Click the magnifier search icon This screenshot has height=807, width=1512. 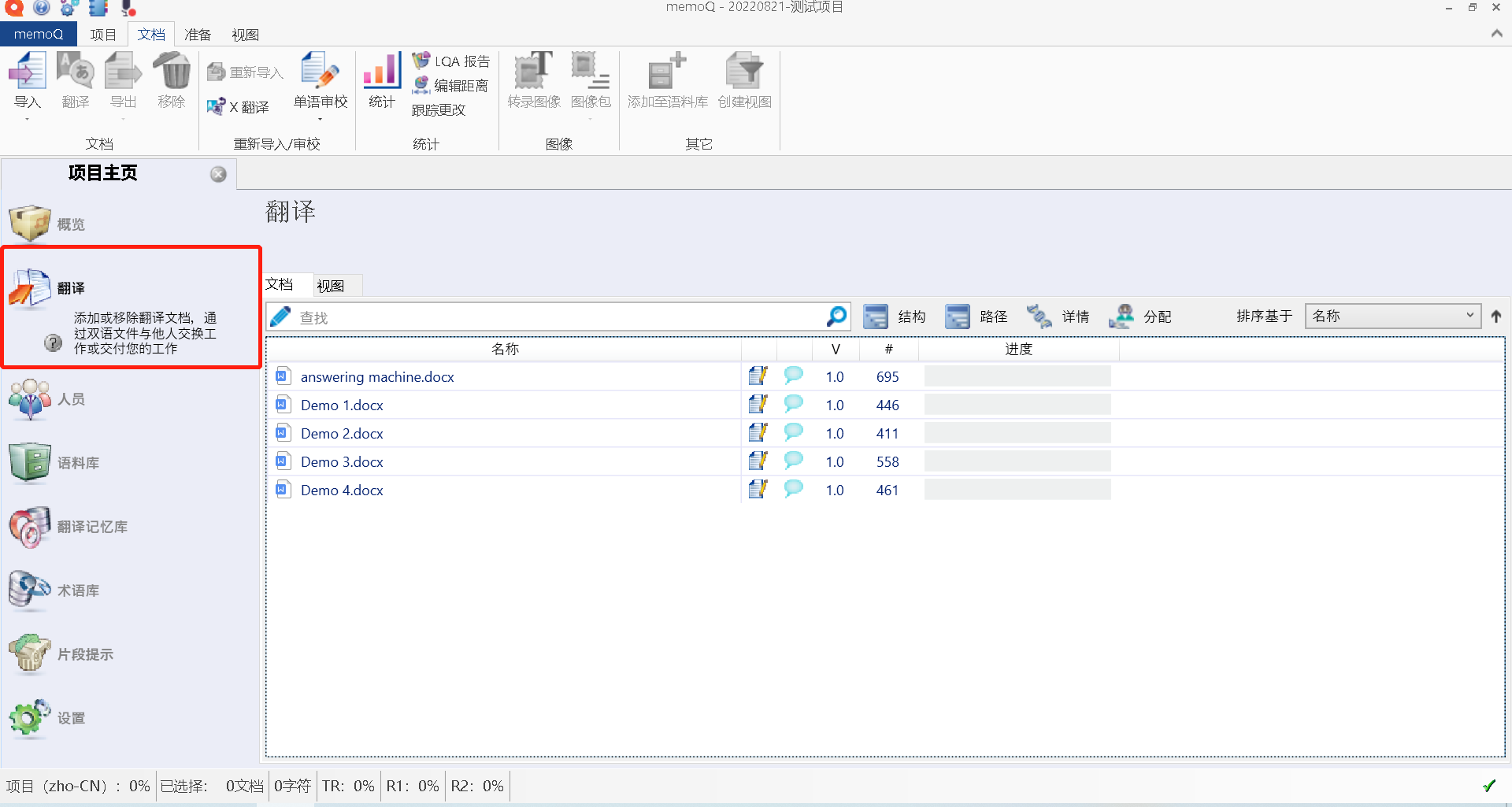coord(836,317)
